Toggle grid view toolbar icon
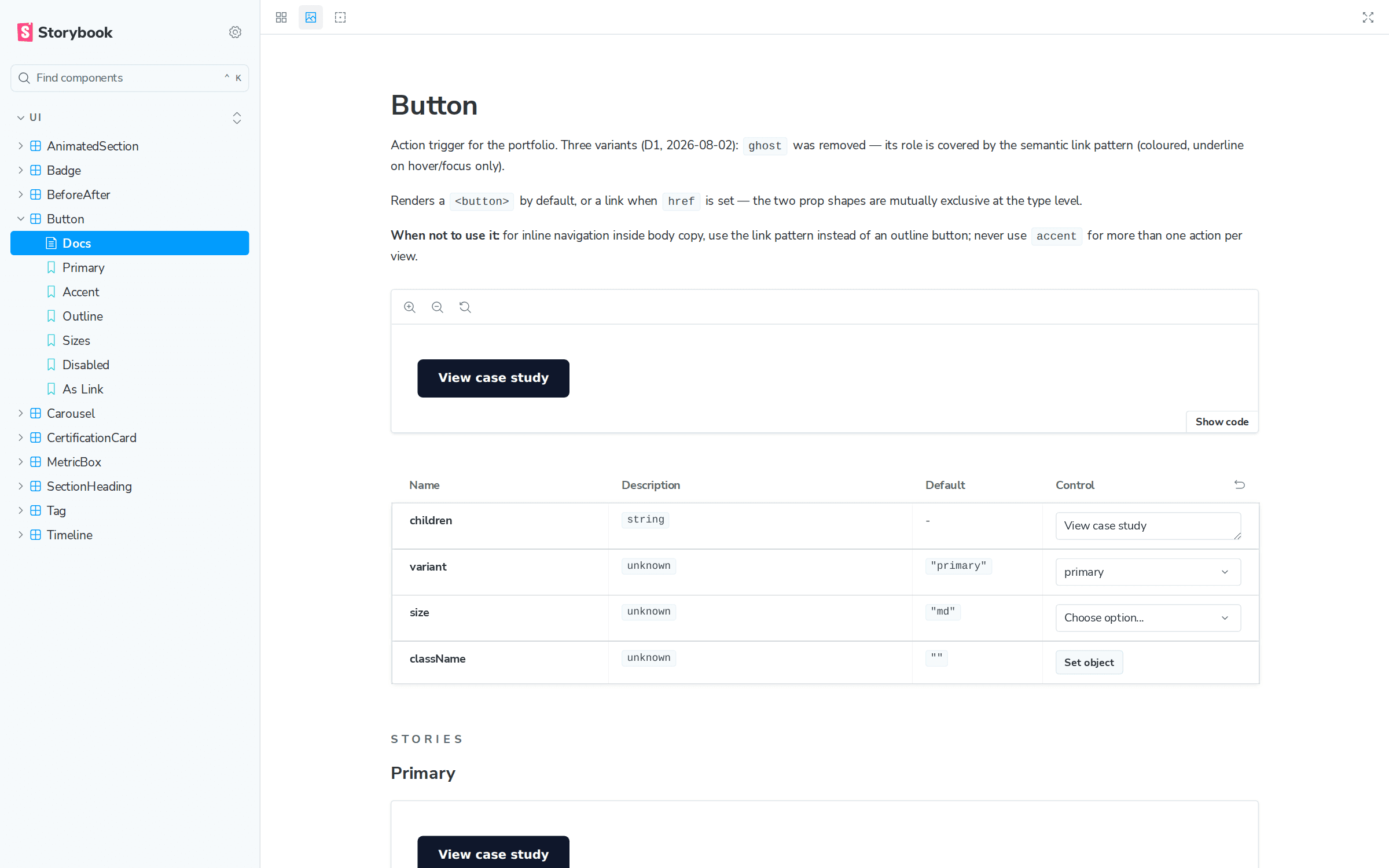 [x=281, y=17]
